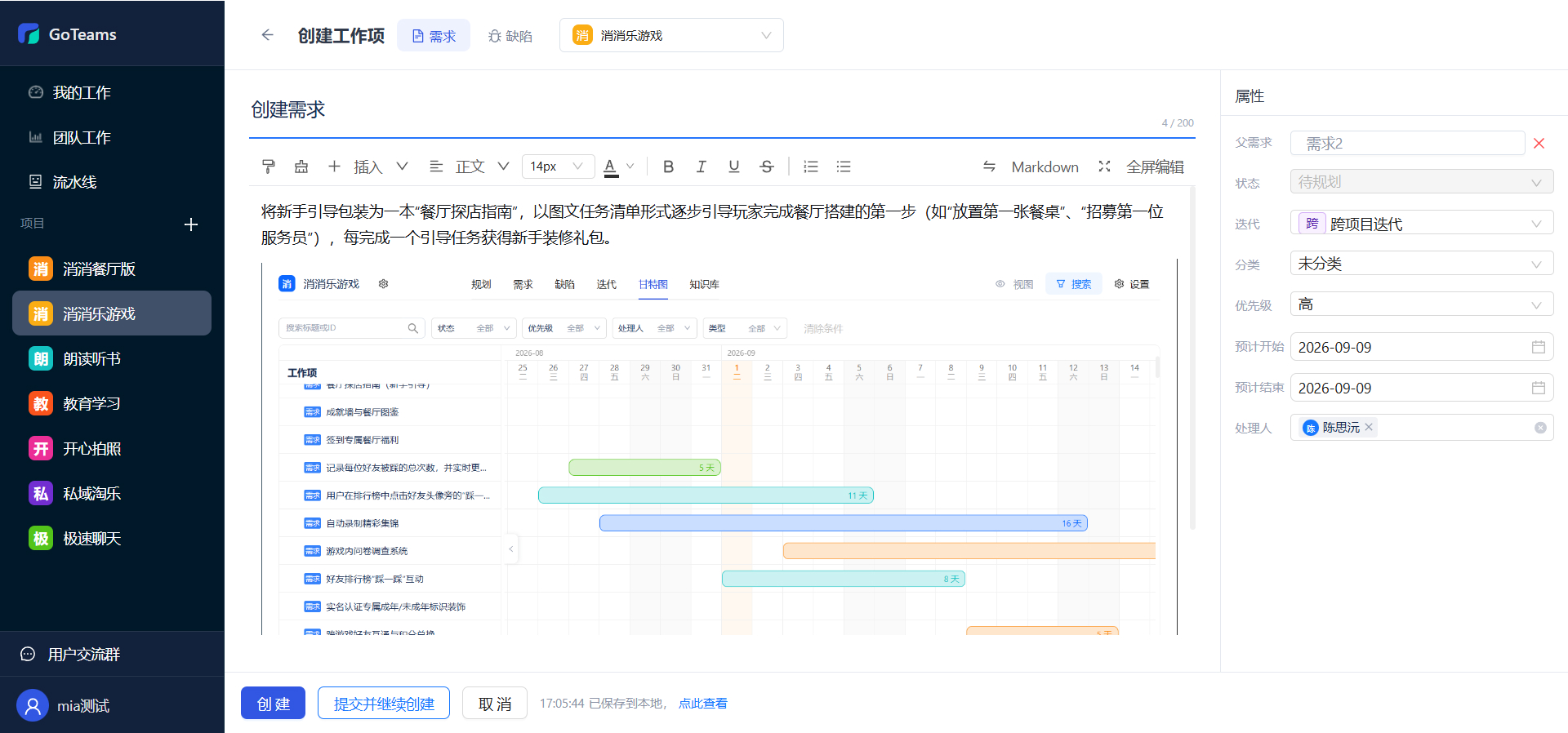Open the 消消乐游戏 project dropdown

coord(671,35)
